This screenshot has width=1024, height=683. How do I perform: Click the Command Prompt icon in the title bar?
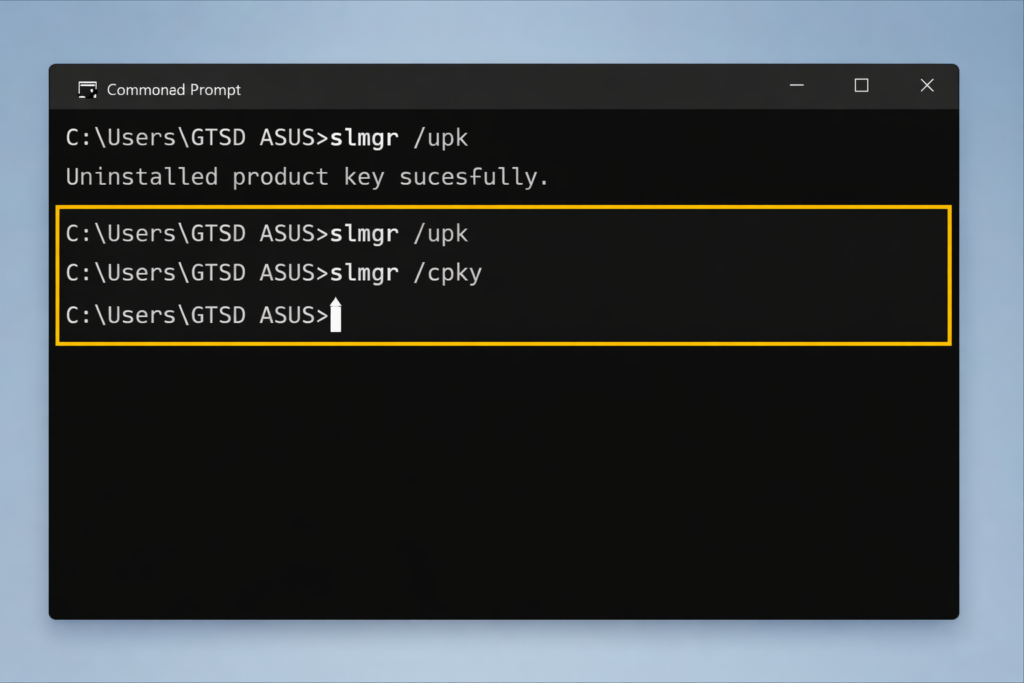tap(88, 88)
